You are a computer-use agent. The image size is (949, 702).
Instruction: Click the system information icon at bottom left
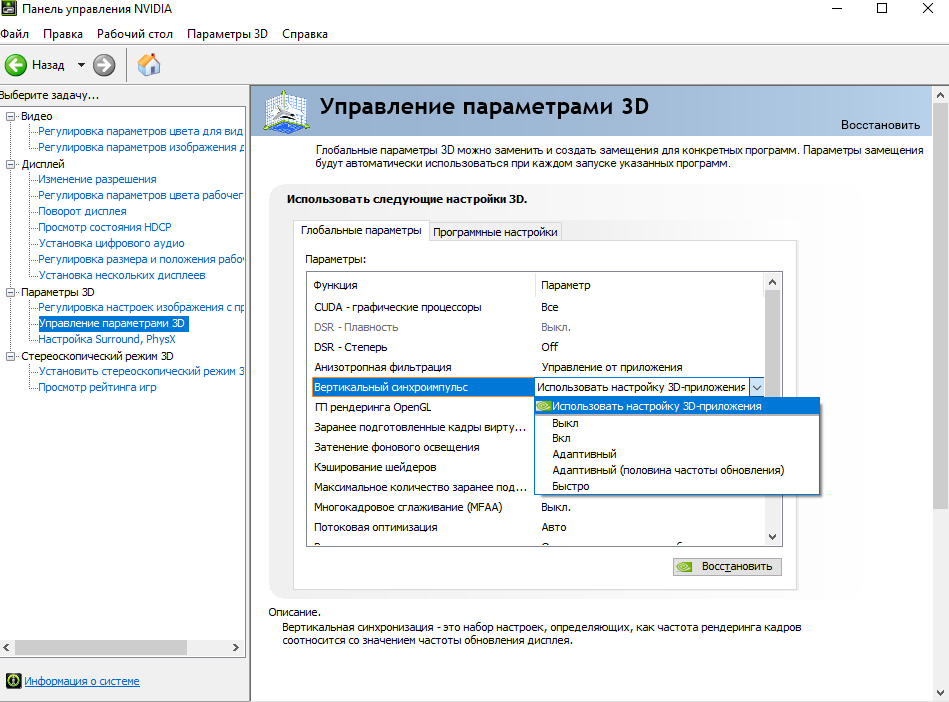13,681
